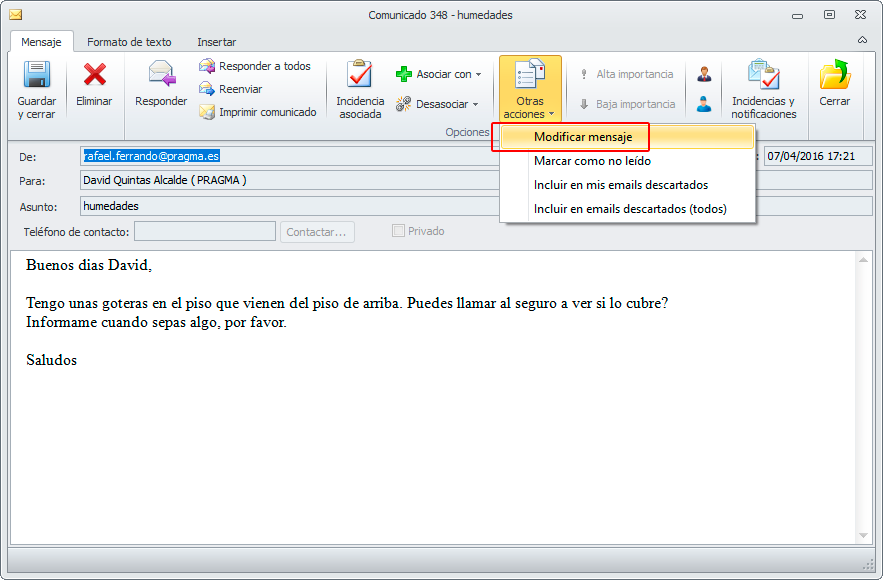Click the Guardar y cerrar floppy icon

(x=37, y=74)
